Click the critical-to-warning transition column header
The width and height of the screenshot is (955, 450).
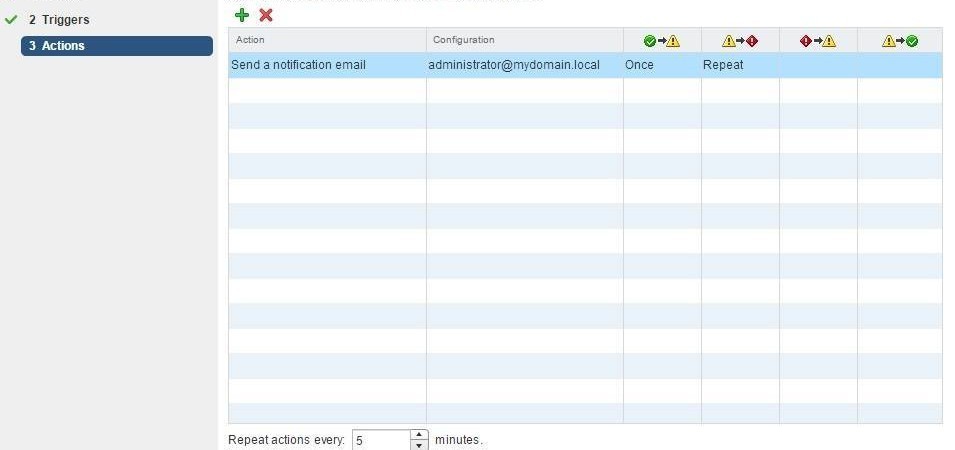(818, 41)
